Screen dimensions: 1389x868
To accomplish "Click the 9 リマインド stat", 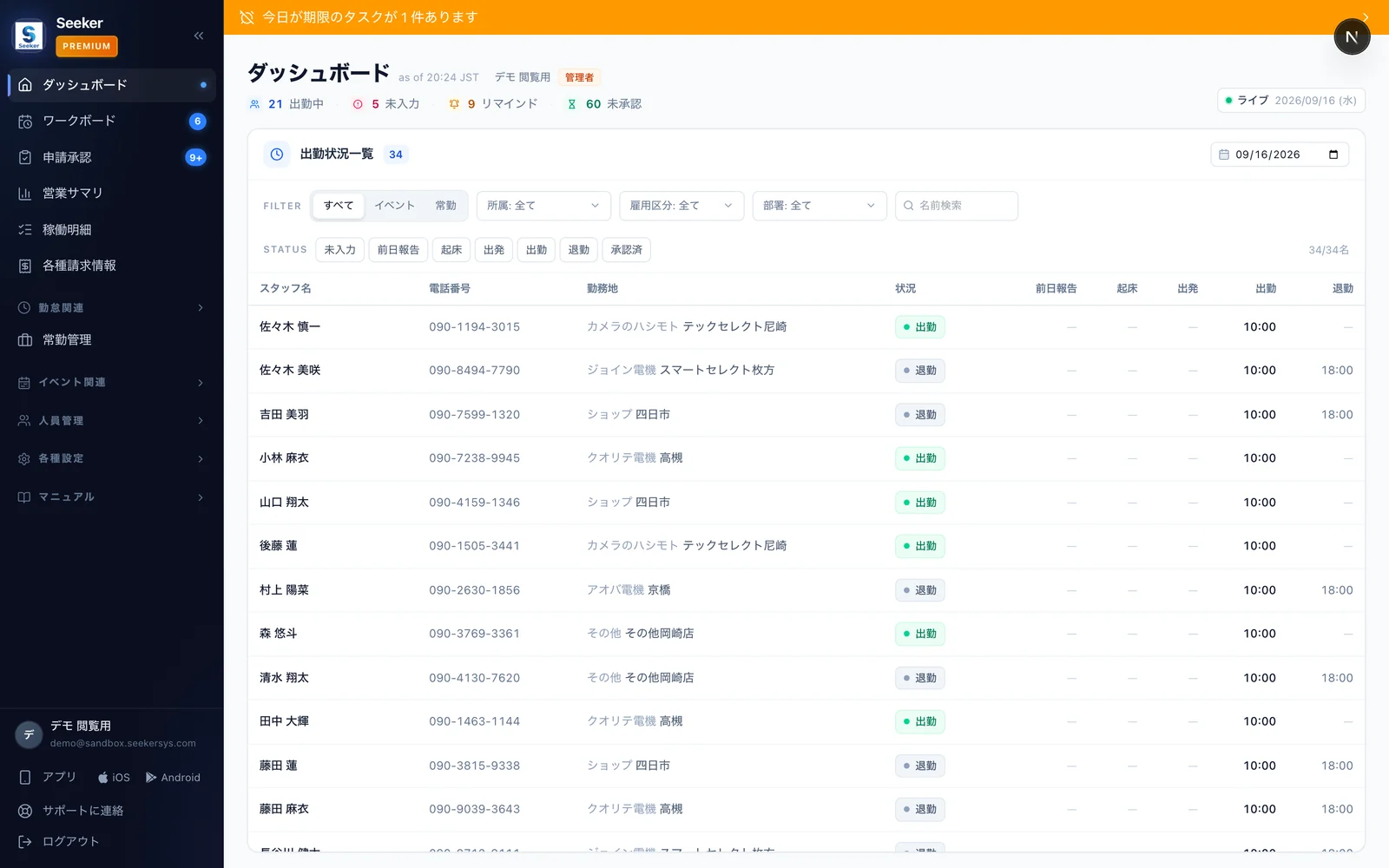I will (492, 104).
